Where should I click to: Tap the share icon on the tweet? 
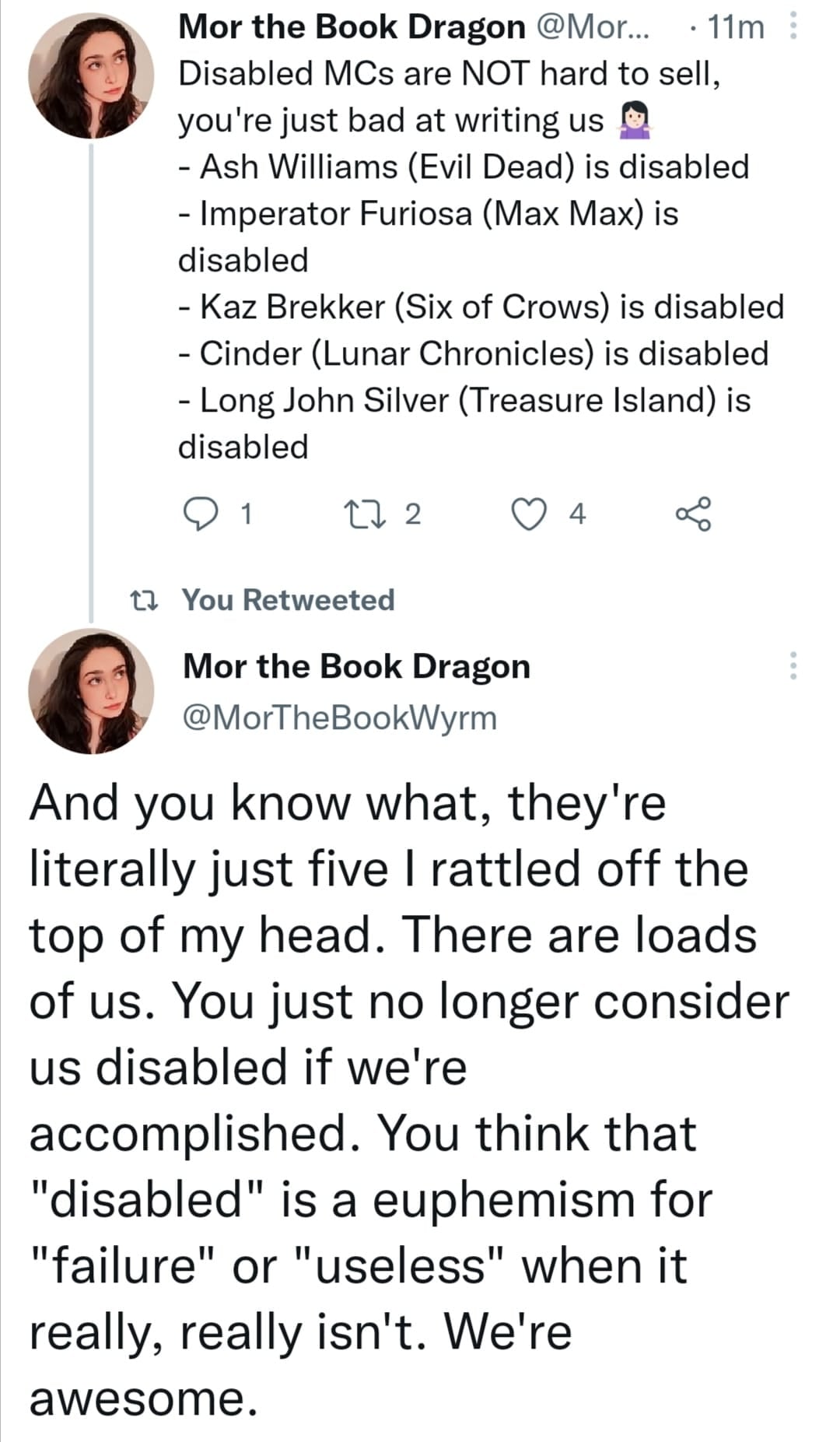(x=692, y=514)
